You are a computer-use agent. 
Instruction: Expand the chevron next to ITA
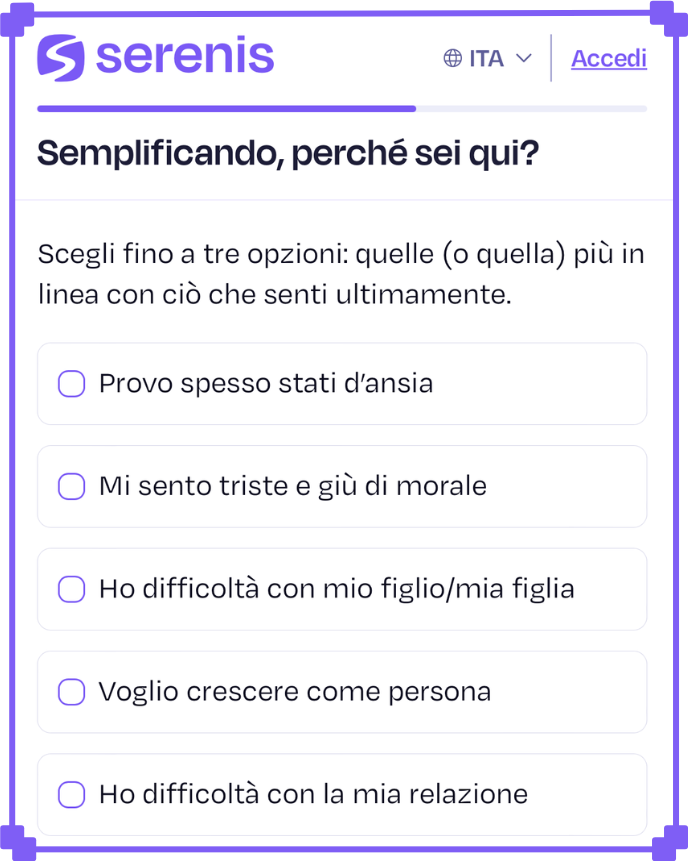point(523,58)
